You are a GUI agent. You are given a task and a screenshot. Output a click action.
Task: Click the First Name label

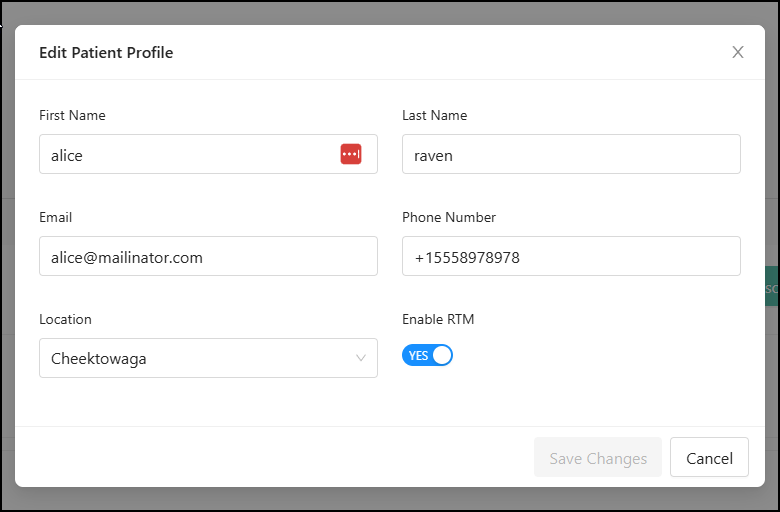72,115
